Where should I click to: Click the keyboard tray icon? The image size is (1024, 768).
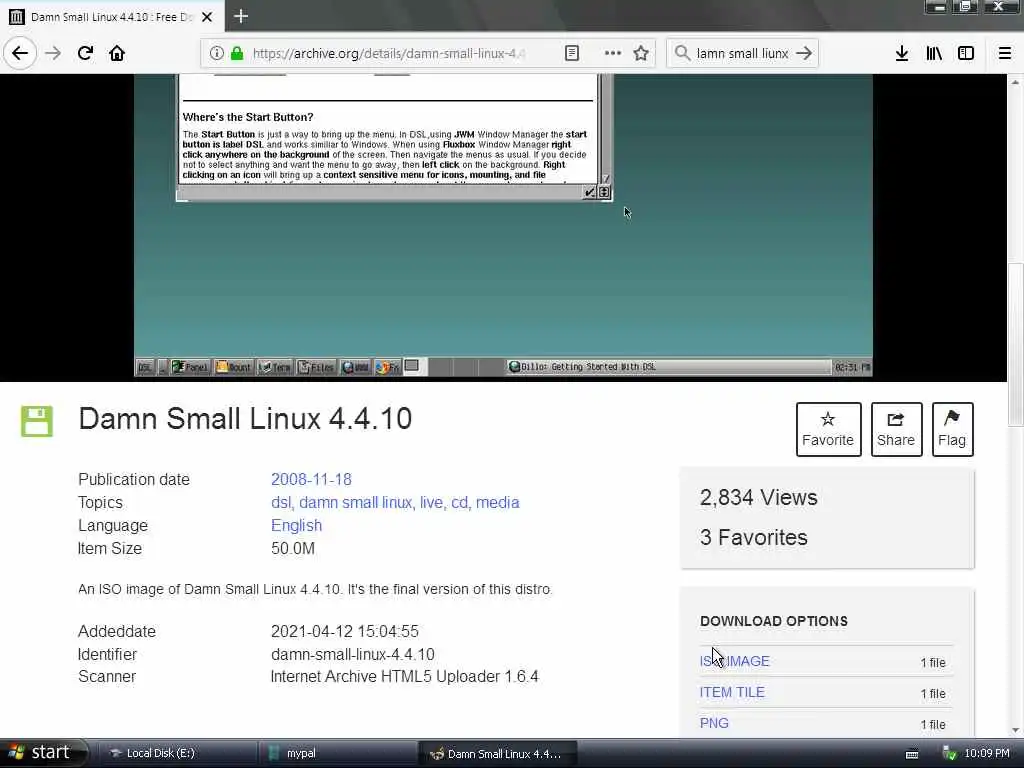coord(912,754)
